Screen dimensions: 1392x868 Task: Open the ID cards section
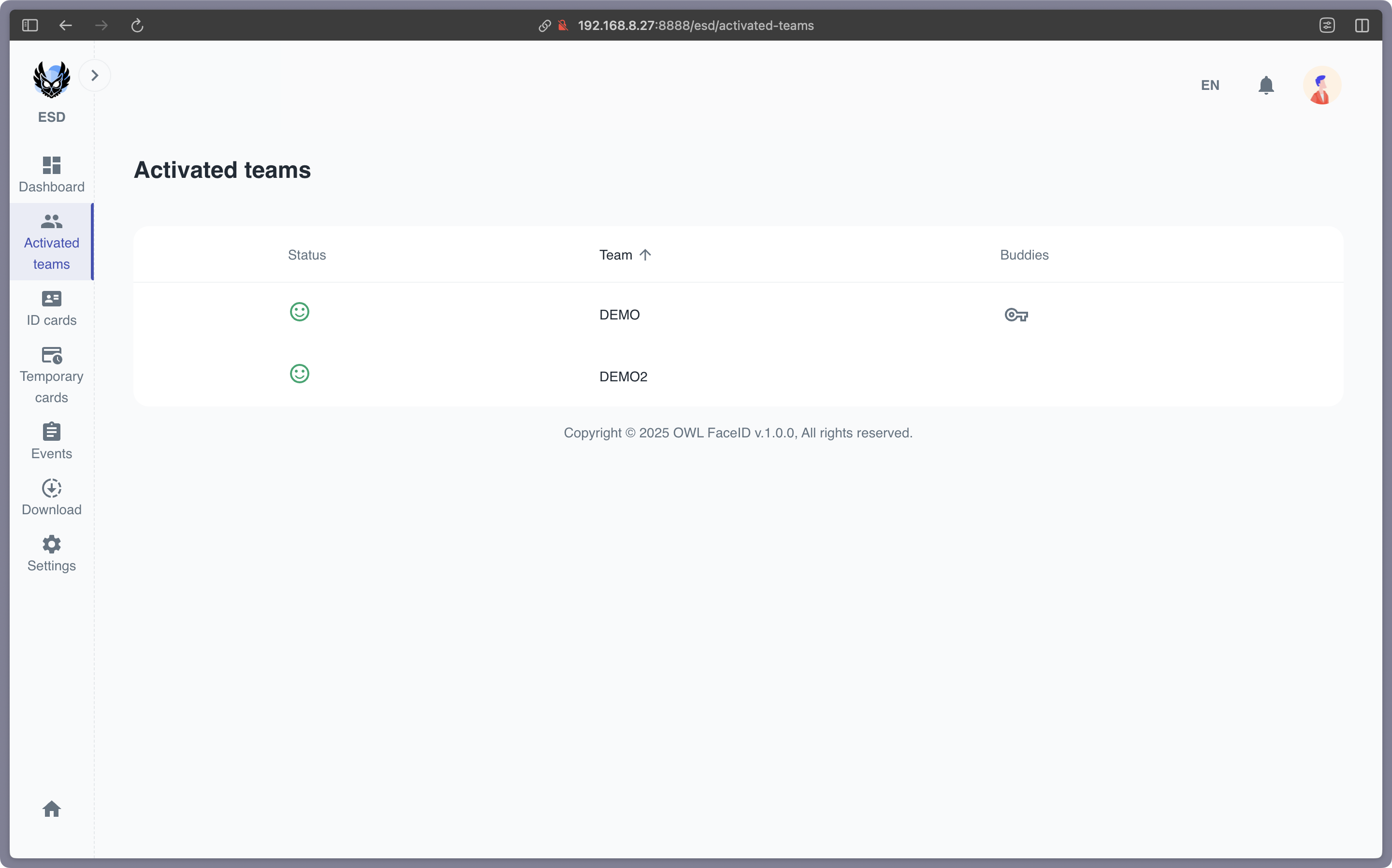point(52,308)
